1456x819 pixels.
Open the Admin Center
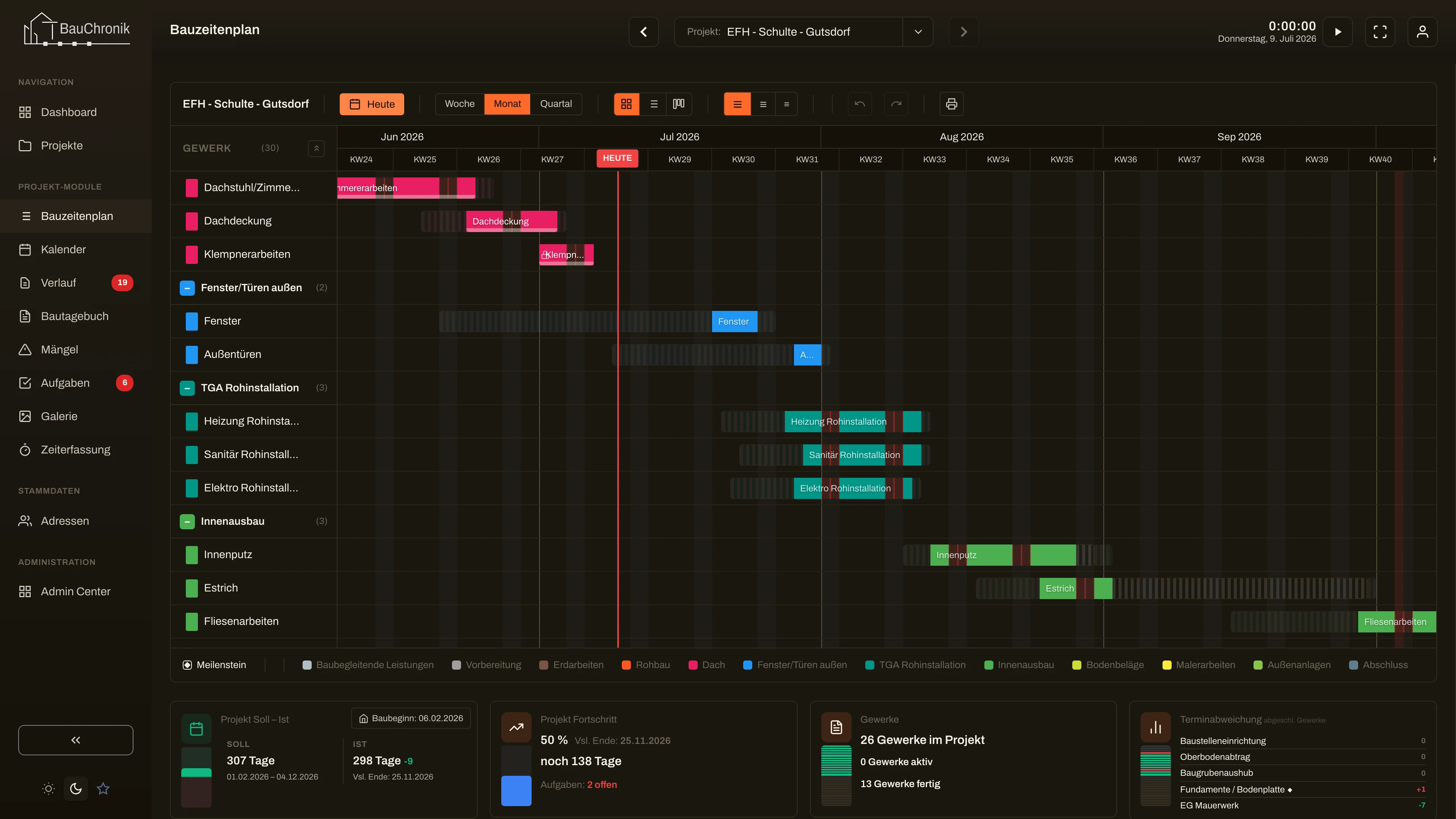point(76,591)
